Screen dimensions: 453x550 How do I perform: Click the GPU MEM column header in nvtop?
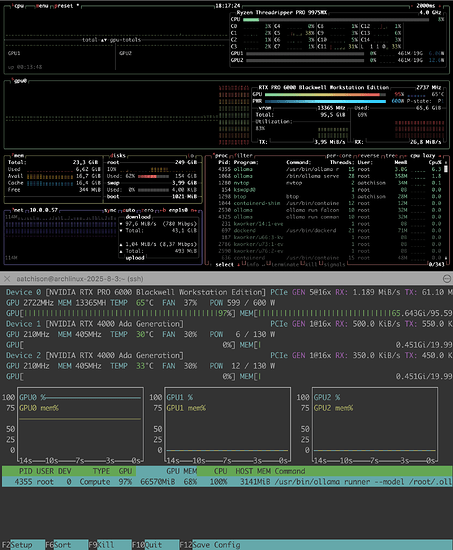coord(181,471)
